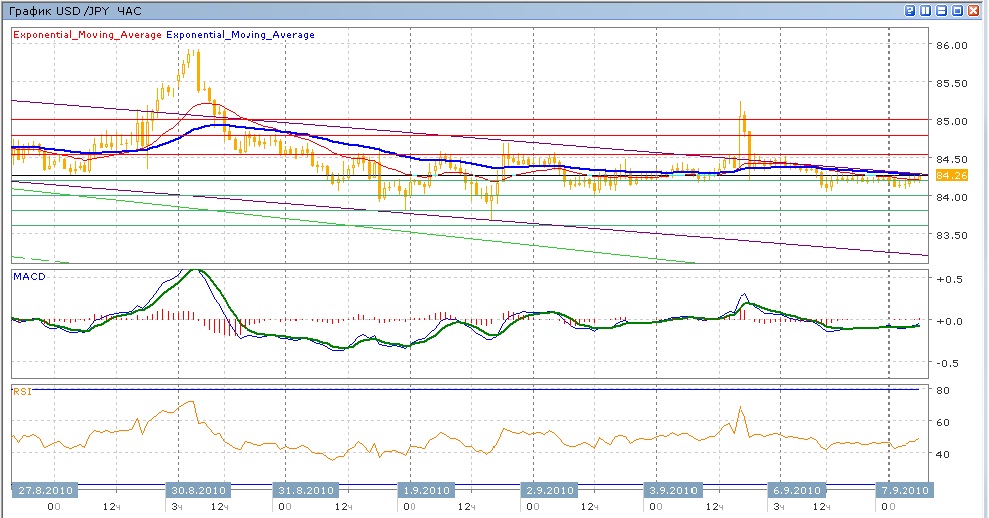Click the 2.9.2010 date marker
This screenshot has width=989, height=518.
tap(548, 490)
